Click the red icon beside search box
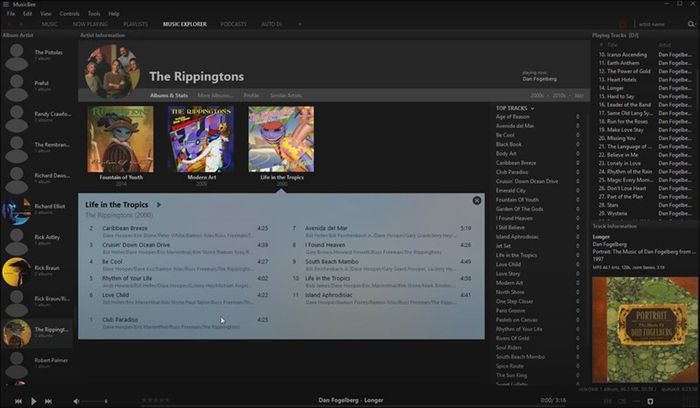Screen dimensions: 700x408 tap(623, 24)
